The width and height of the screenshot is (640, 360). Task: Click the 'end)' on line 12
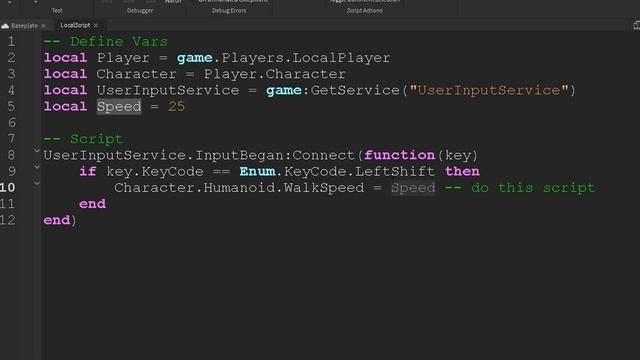coord(60,220)
